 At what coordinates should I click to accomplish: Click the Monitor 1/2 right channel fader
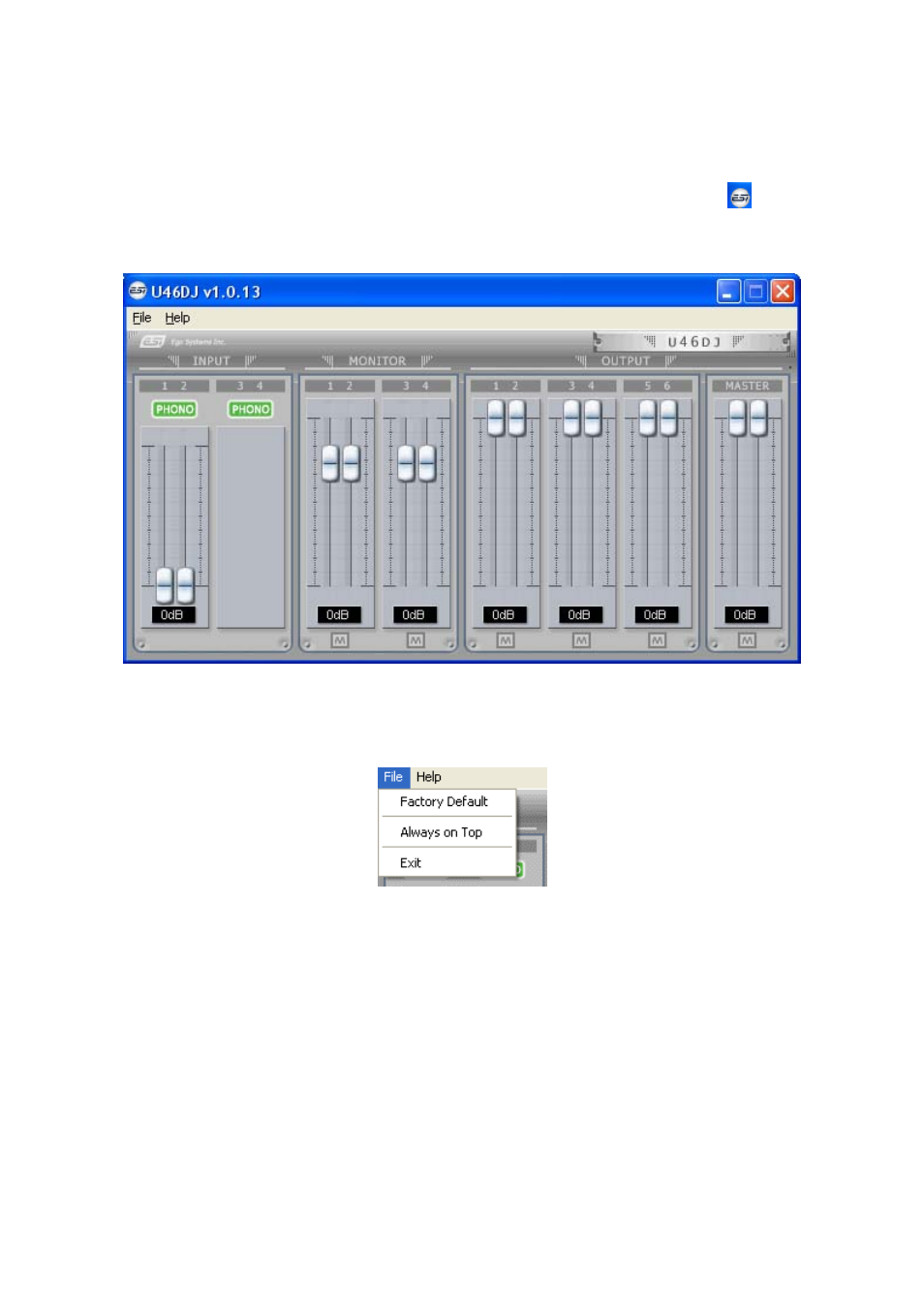click(351, 463)
